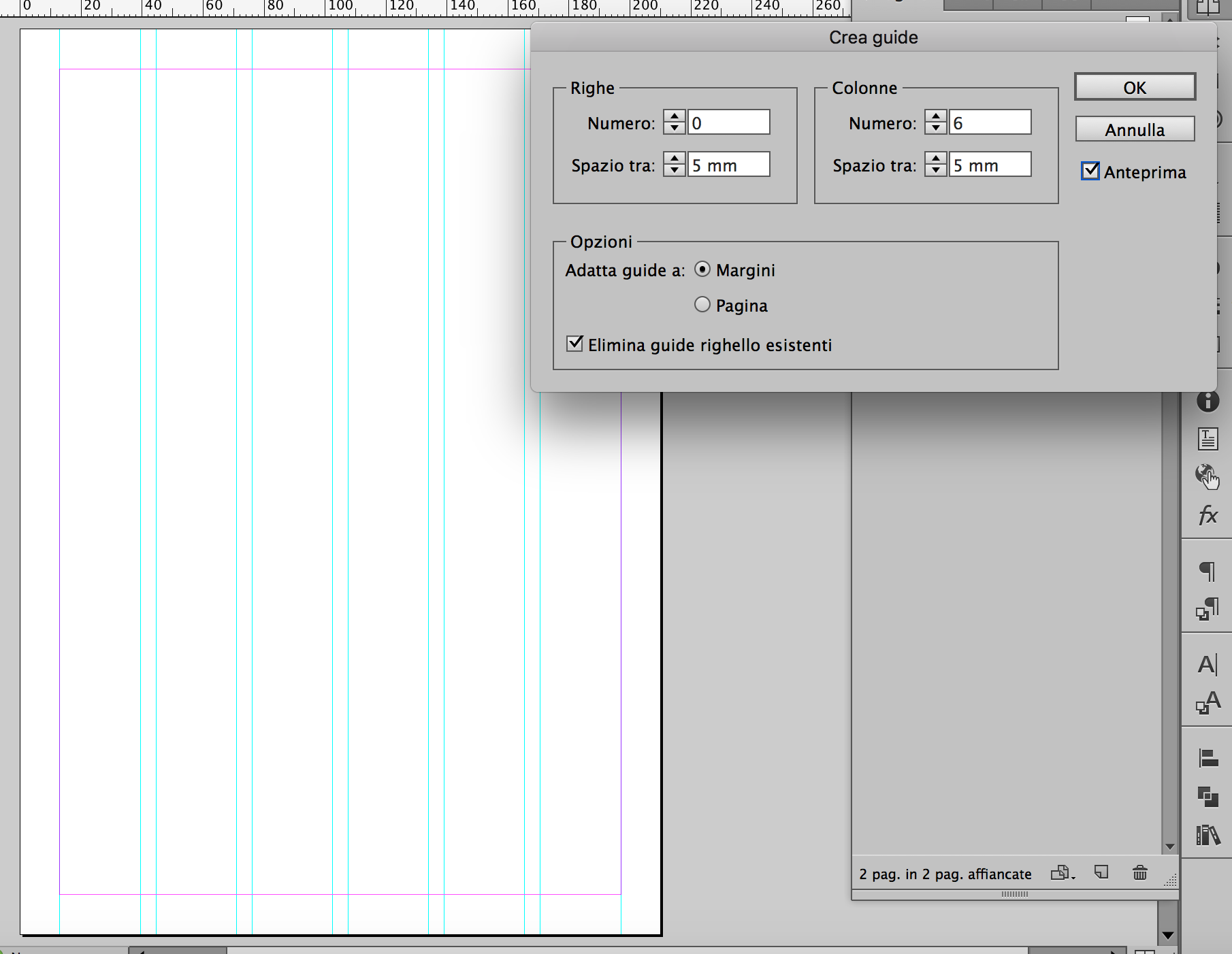1232x954 pixels.
Task: Edit the Colonne Numero field
Action: point(990,122)
